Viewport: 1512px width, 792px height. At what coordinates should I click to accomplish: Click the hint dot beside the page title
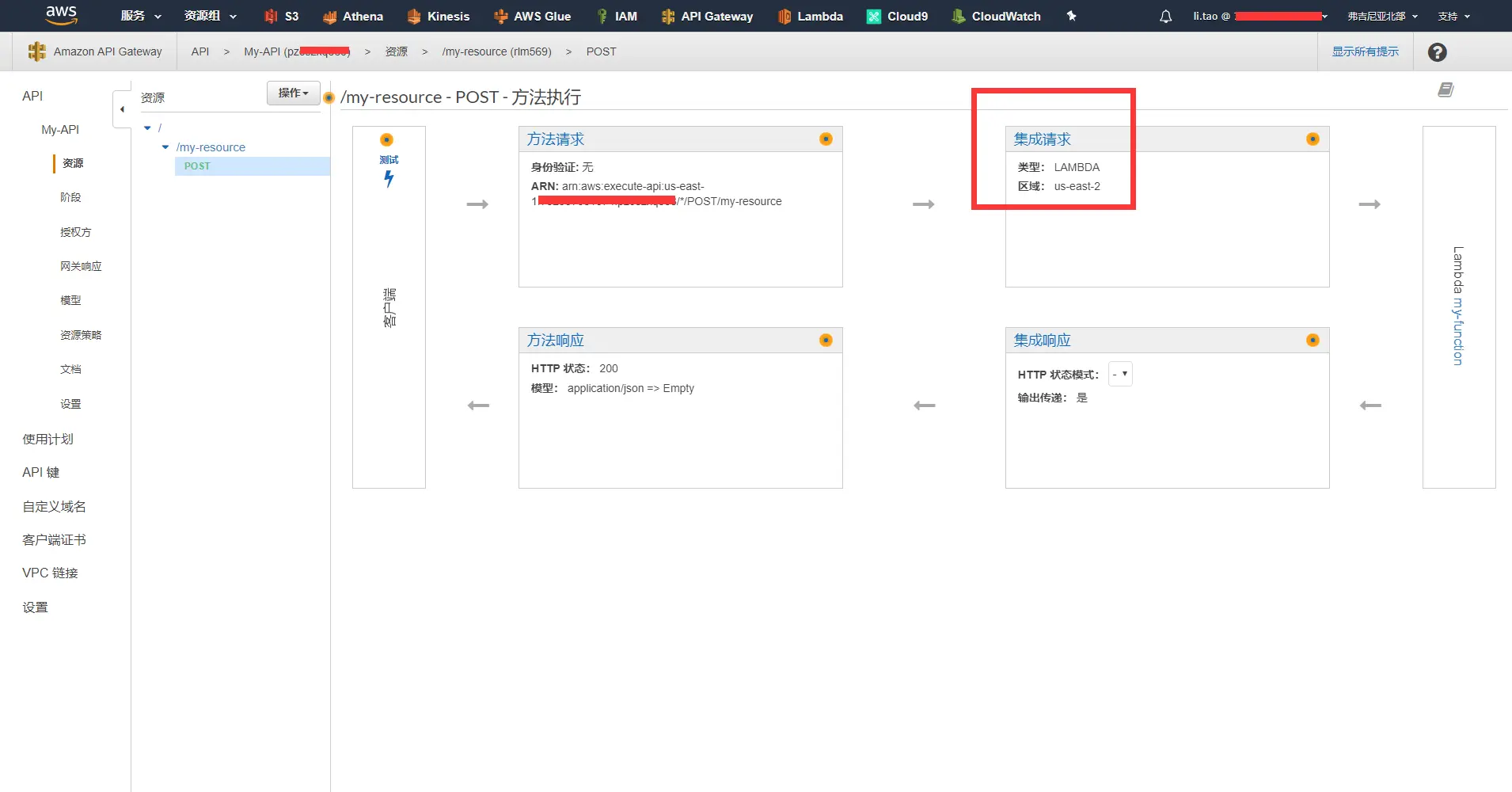click(329, 97)
